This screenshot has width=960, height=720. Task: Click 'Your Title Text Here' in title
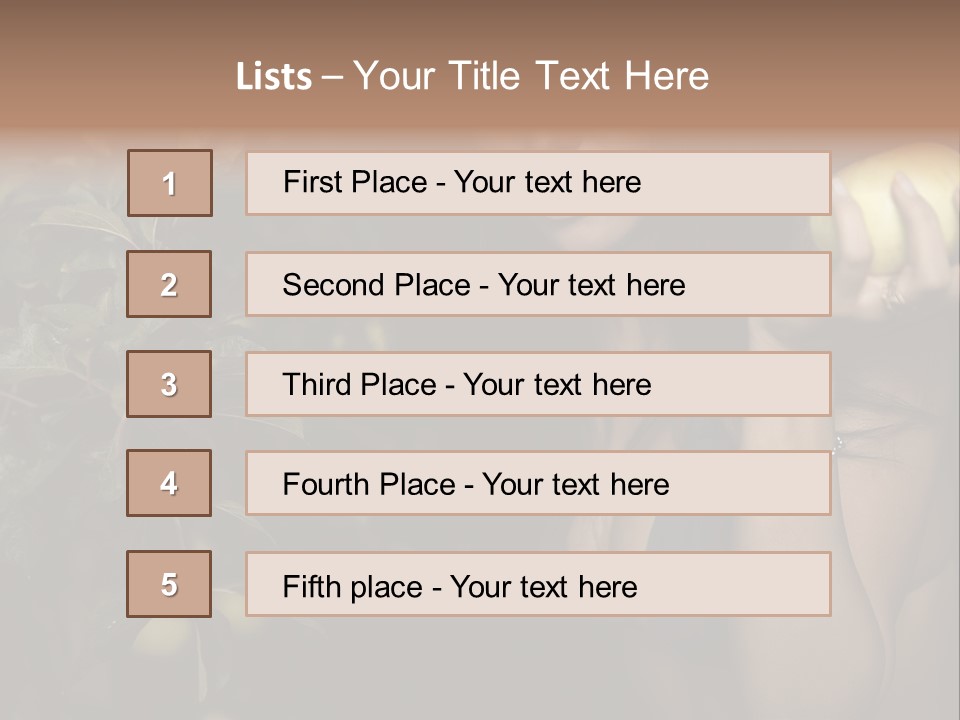531,76
